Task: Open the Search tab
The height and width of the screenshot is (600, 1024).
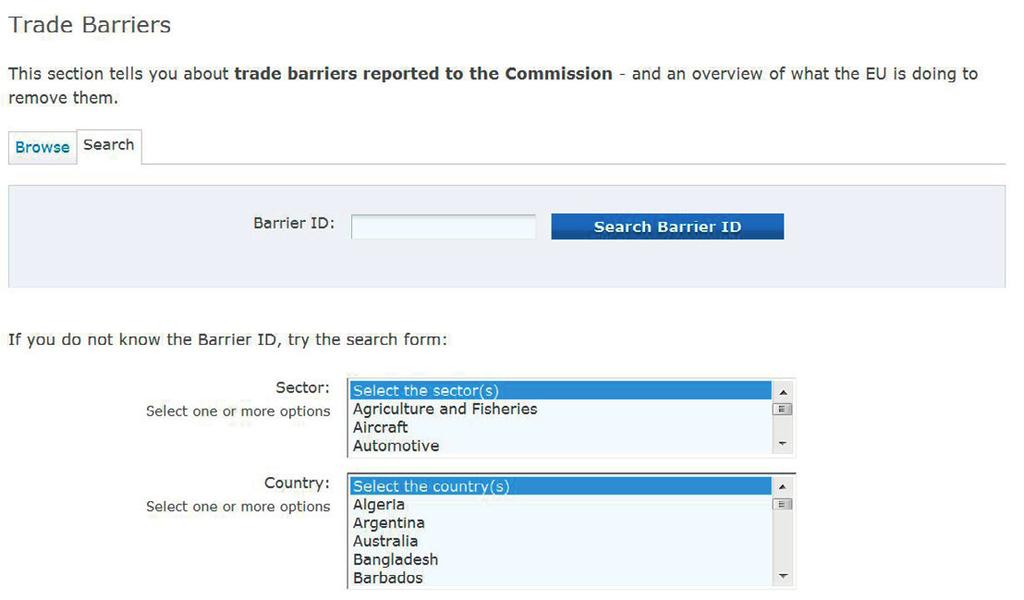Action: (109, 146)
